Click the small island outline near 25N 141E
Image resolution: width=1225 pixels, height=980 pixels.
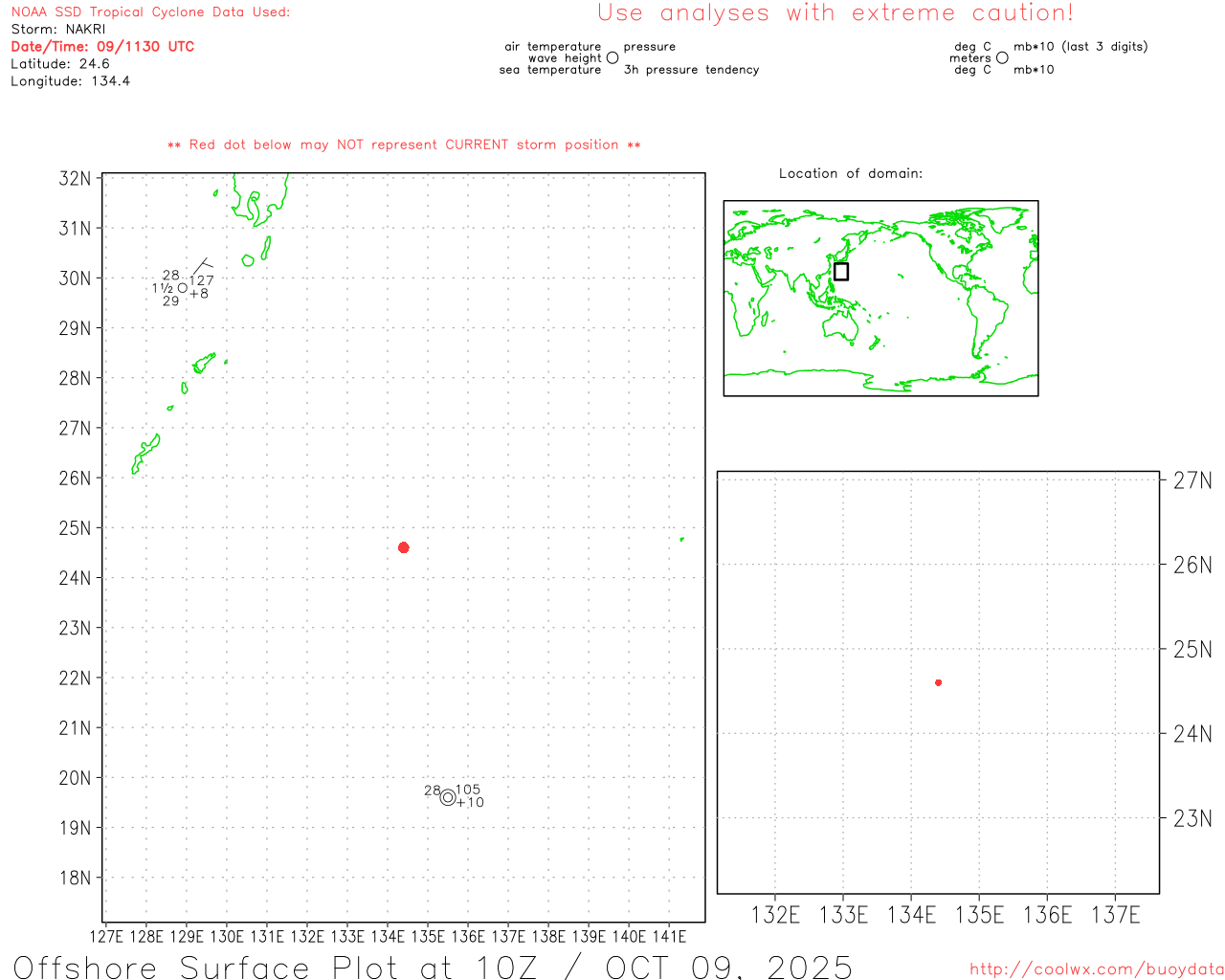click(682, 539)
